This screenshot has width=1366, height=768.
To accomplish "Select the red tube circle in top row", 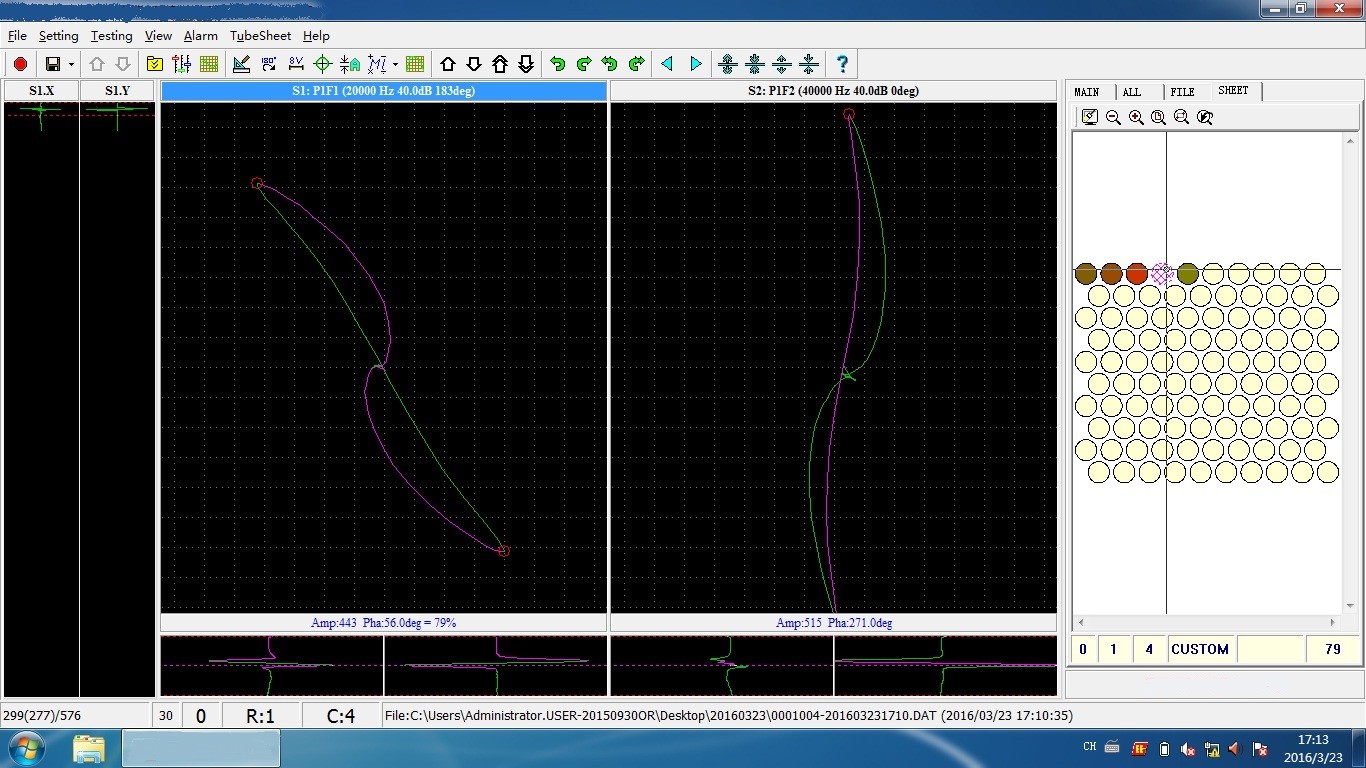I will pos(1136,274).
